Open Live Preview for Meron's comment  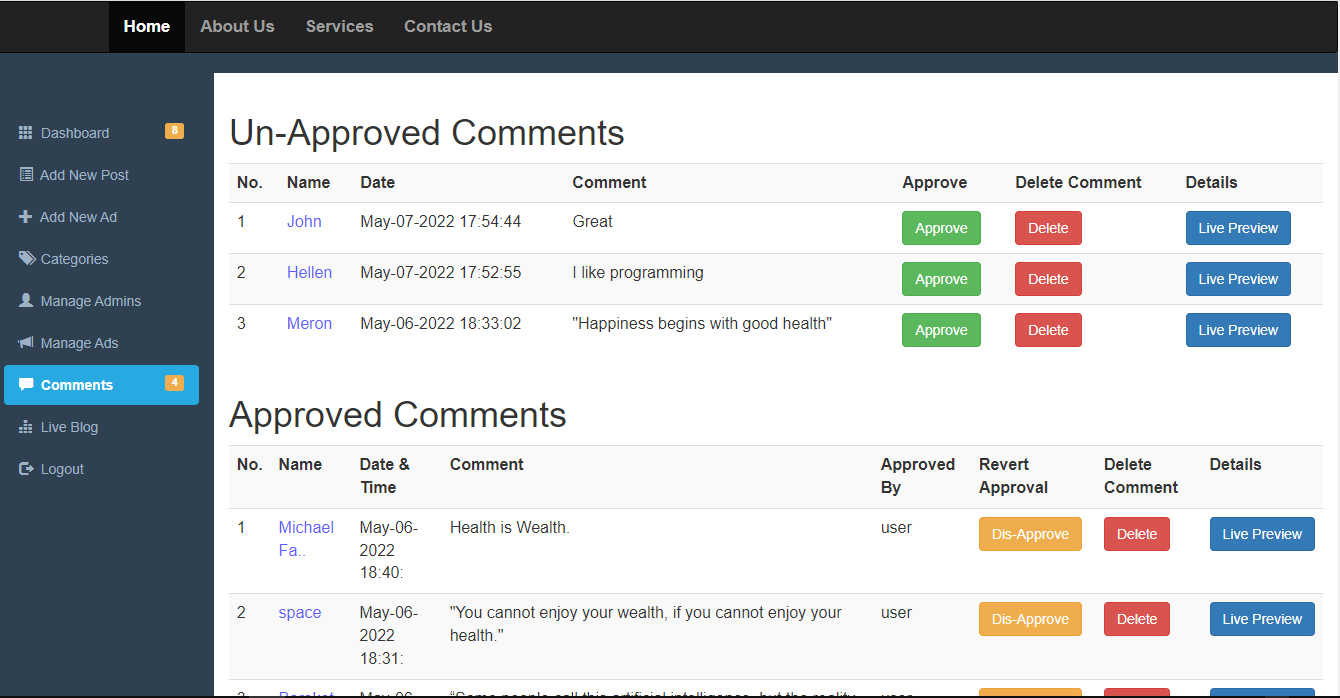click(1238, 330)
